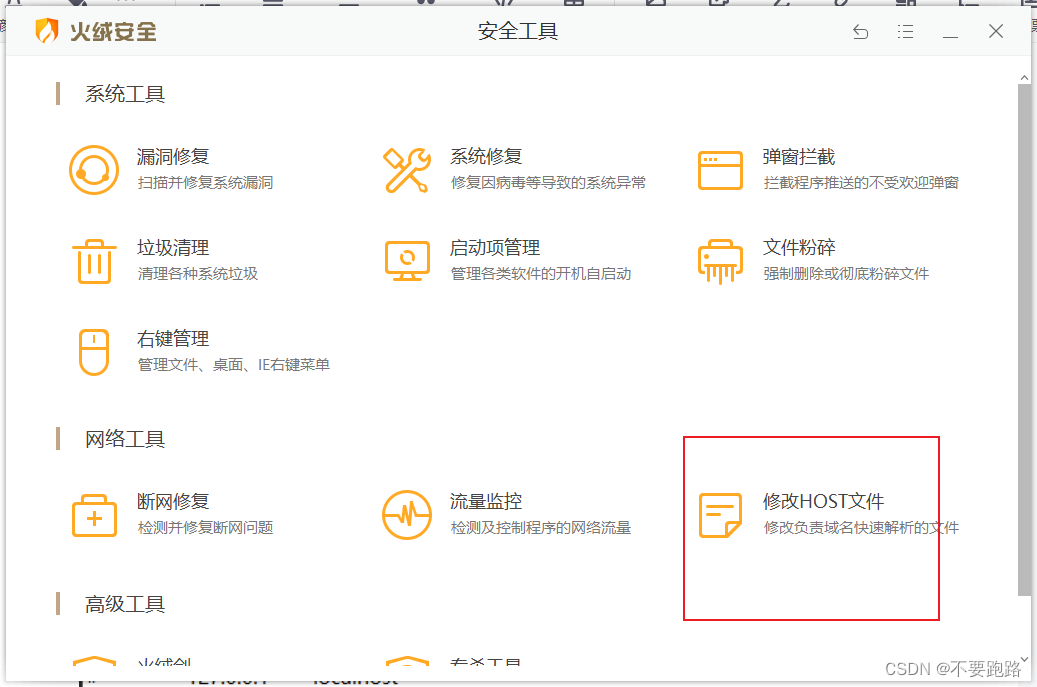Click the 垃圾清理 trash can icon
Viewport: 1037px width, 687px height.
coord(94,261)
